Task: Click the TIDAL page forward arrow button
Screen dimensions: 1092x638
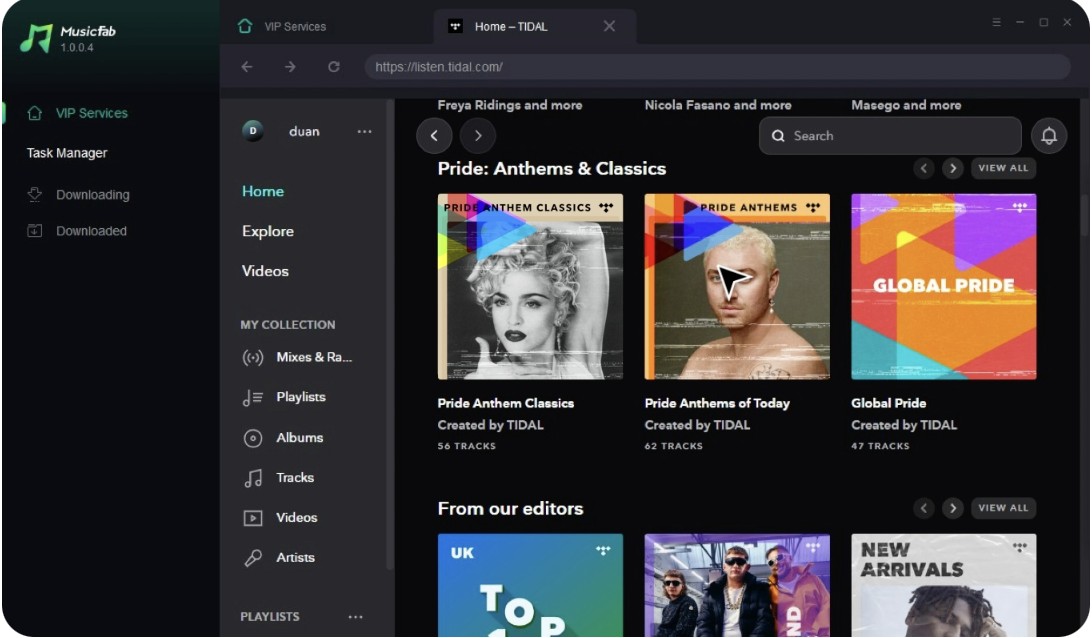Action: coord(478,136)
